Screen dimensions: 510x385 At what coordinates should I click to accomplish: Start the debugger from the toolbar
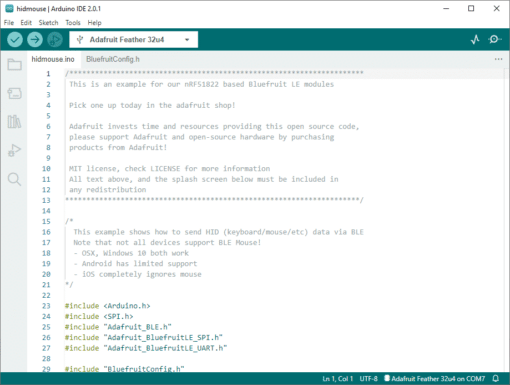point(55,40)
